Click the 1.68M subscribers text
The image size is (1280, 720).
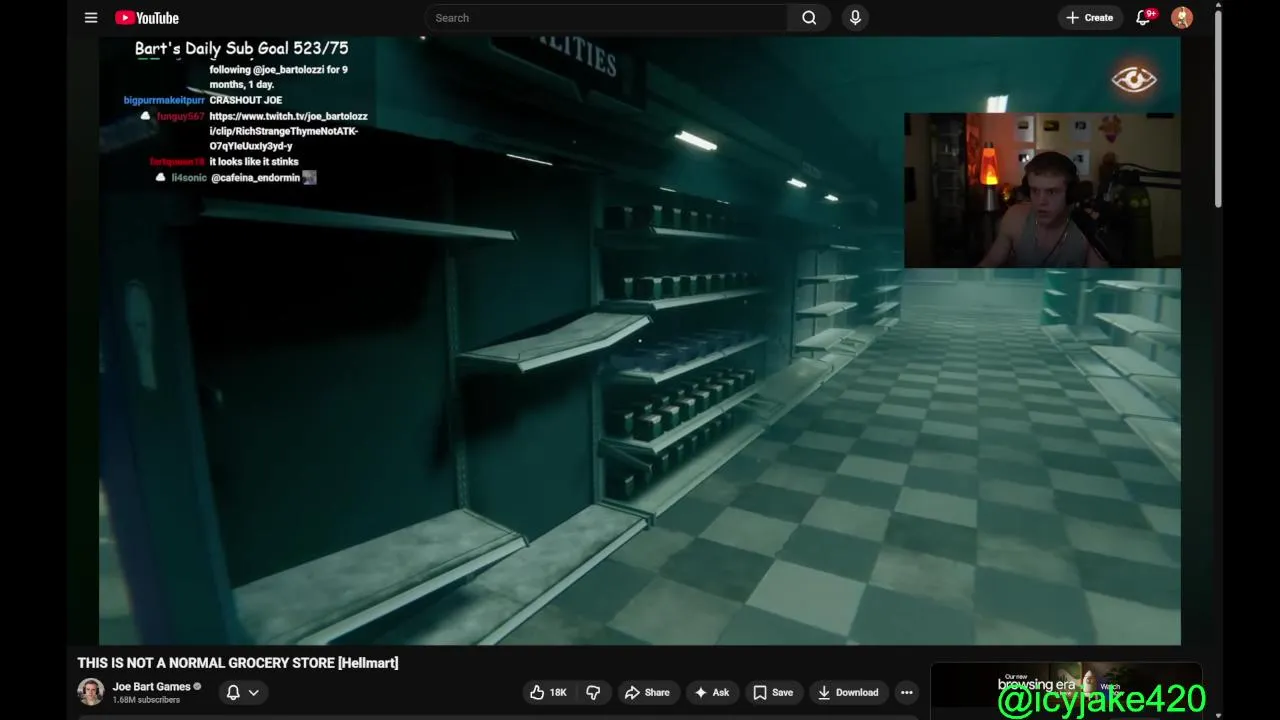click(x=146, y=700)
